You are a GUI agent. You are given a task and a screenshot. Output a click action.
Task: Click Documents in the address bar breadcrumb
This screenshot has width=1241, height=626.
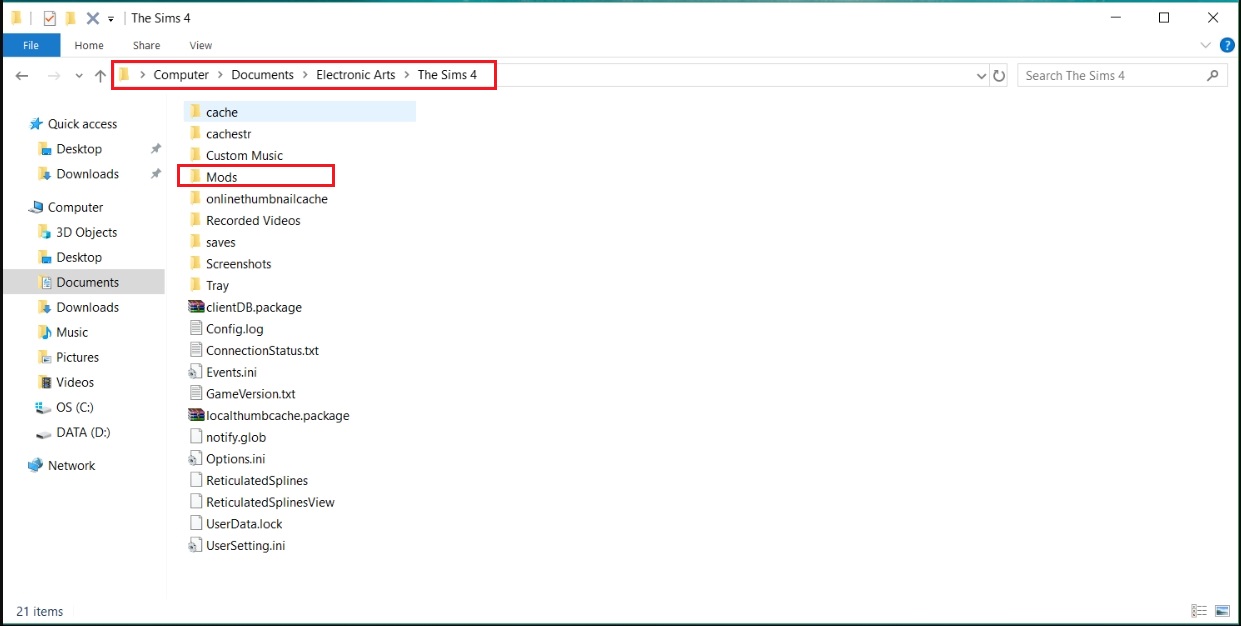263,75
